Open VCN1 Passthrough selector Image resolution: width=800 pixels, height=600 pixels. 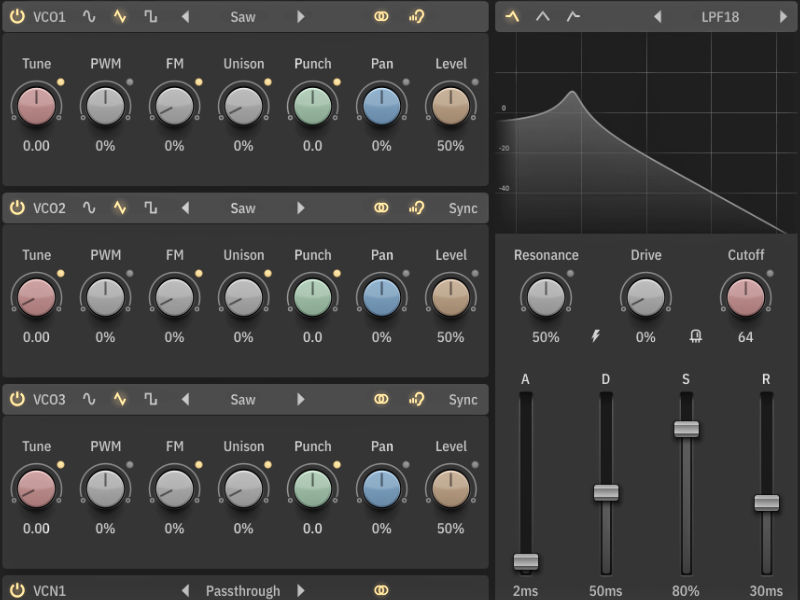pos(243,591)
